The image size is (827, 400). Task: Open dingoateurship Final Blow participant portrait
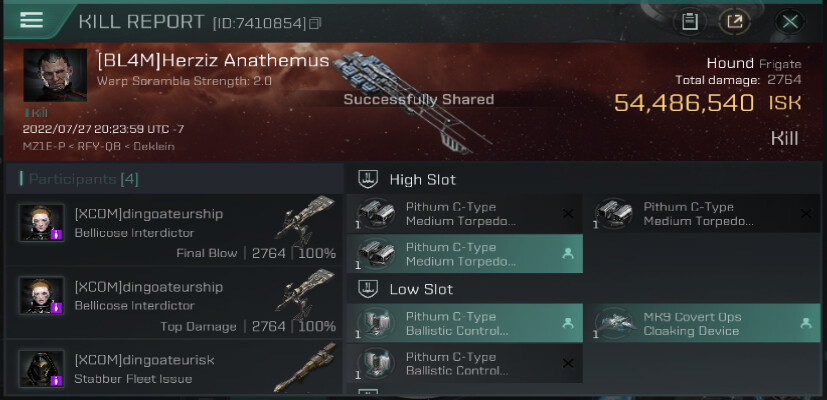pos(42,222)
